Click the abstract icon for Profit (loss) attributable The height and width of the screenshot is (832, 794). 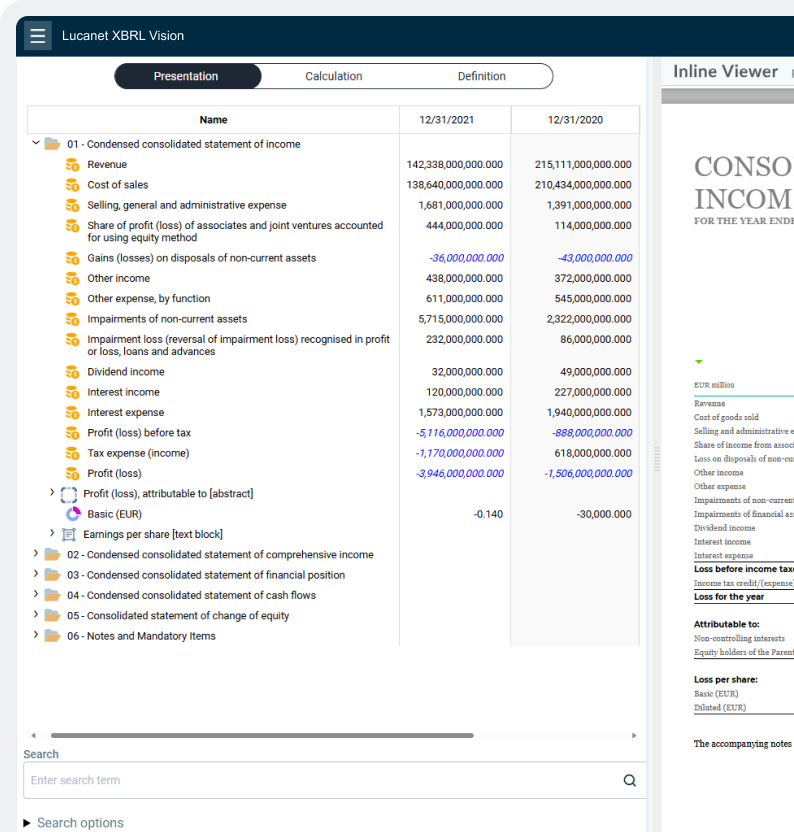(x=68, y=494)
